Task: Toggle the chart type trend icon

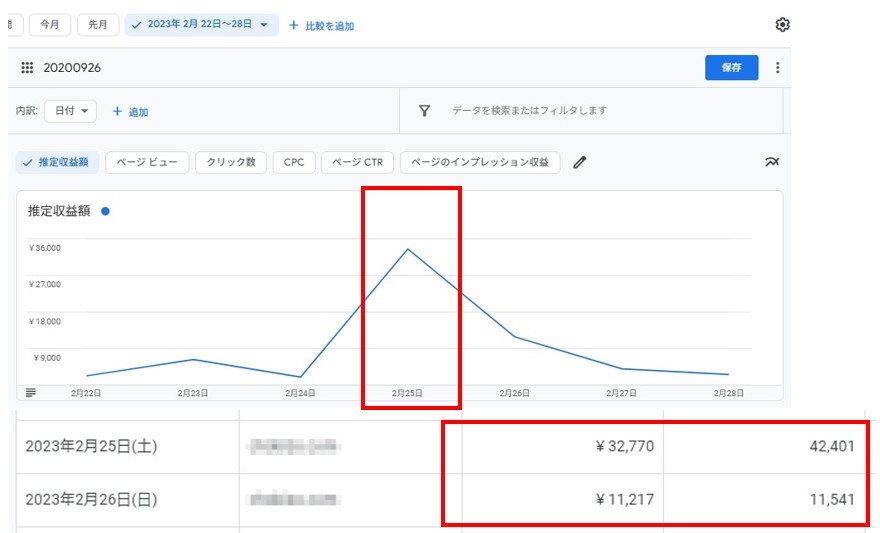Action: (772, 162)
